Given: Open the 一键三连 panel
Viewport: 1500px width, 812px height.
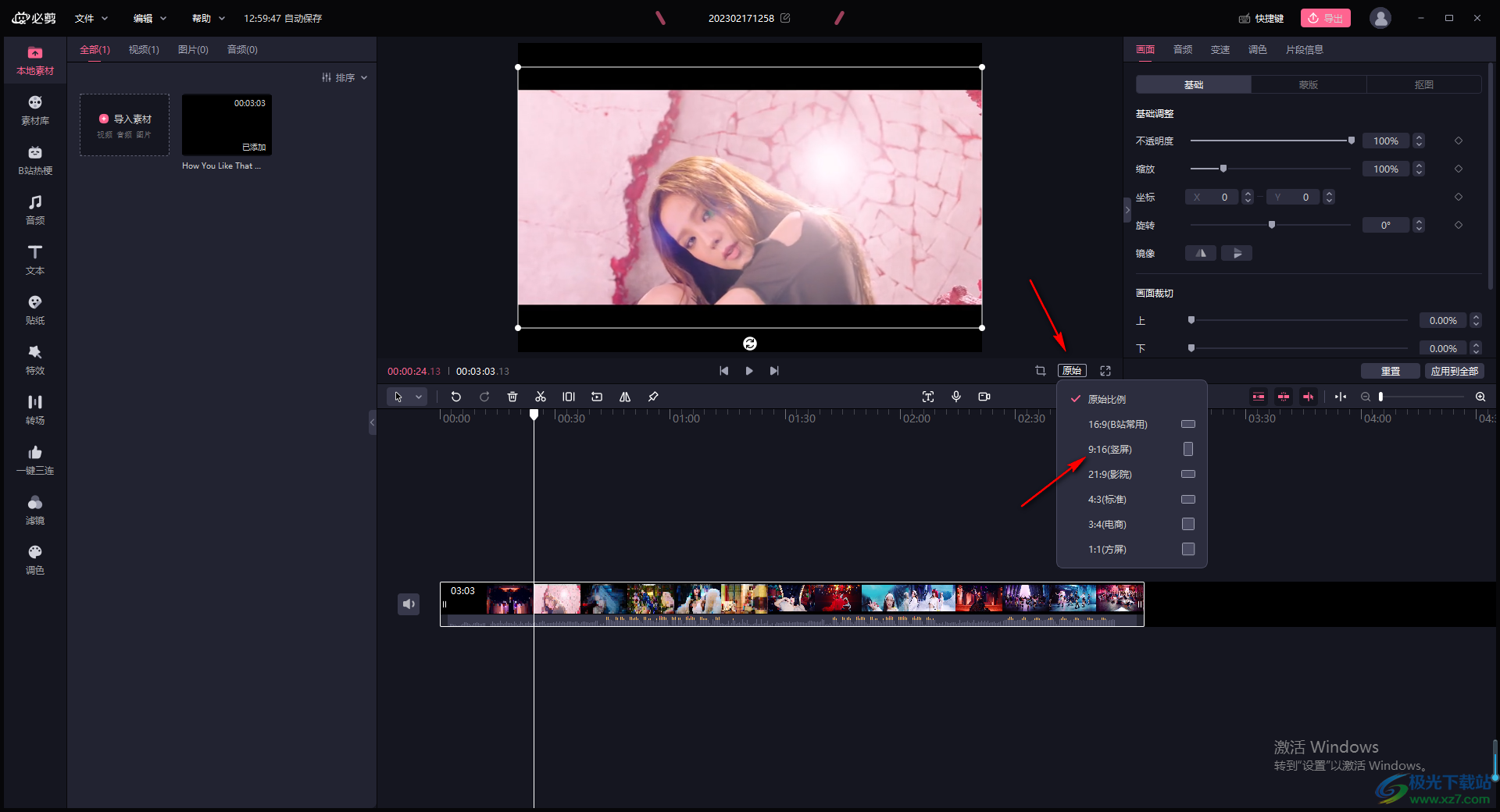Looking at the screenshot, I should (35, 461).
